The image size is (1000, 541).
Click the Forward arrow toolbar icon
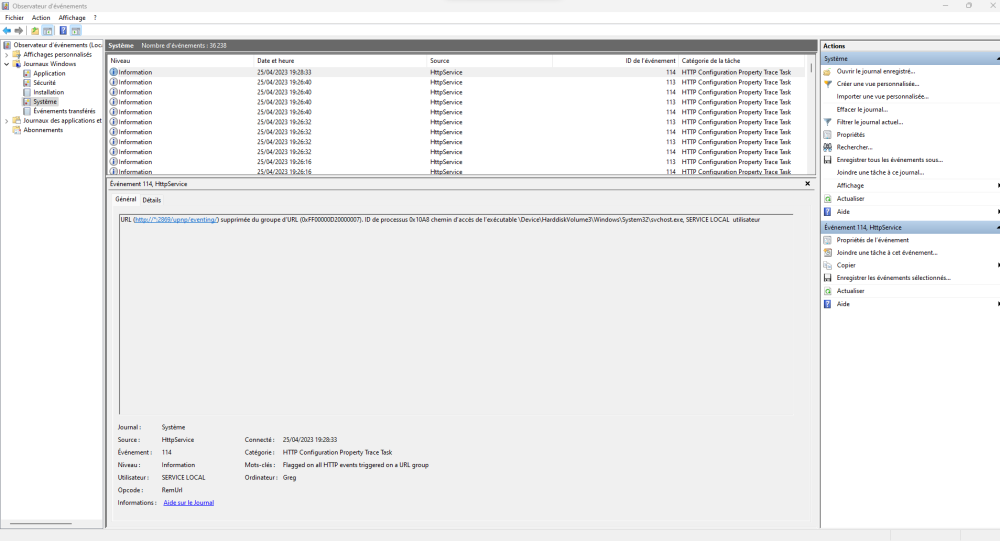tap(18, 31)
